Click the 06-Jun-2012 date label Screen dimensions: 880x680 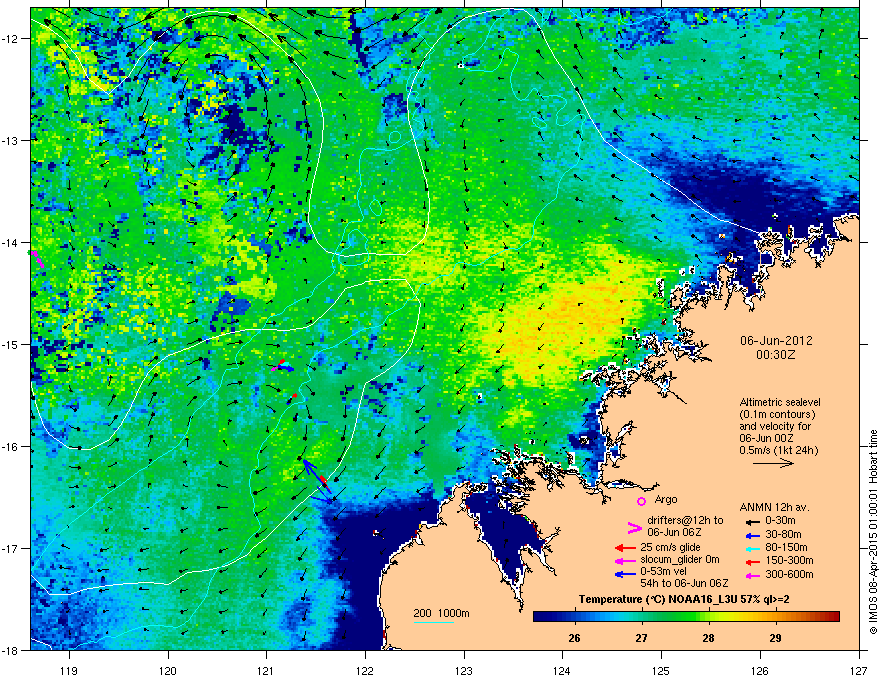point(776,341)
